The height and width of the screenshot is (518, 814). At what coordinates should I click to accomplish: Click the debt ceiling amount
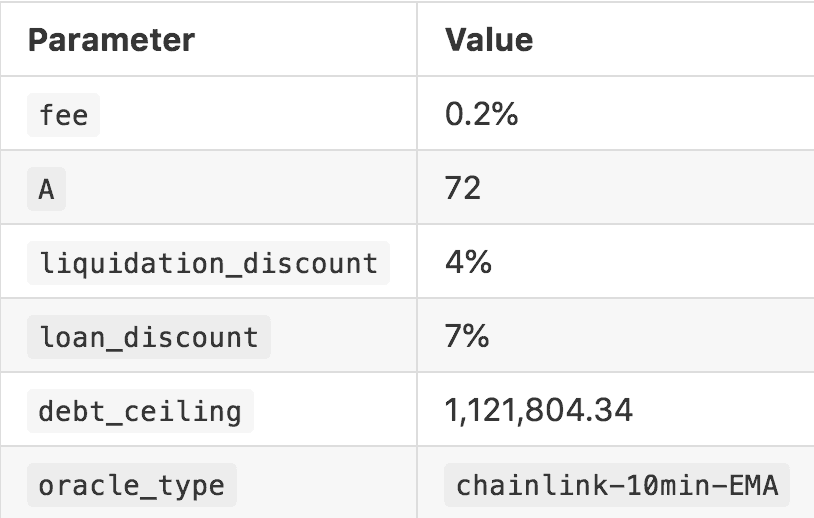coord(539,411)
